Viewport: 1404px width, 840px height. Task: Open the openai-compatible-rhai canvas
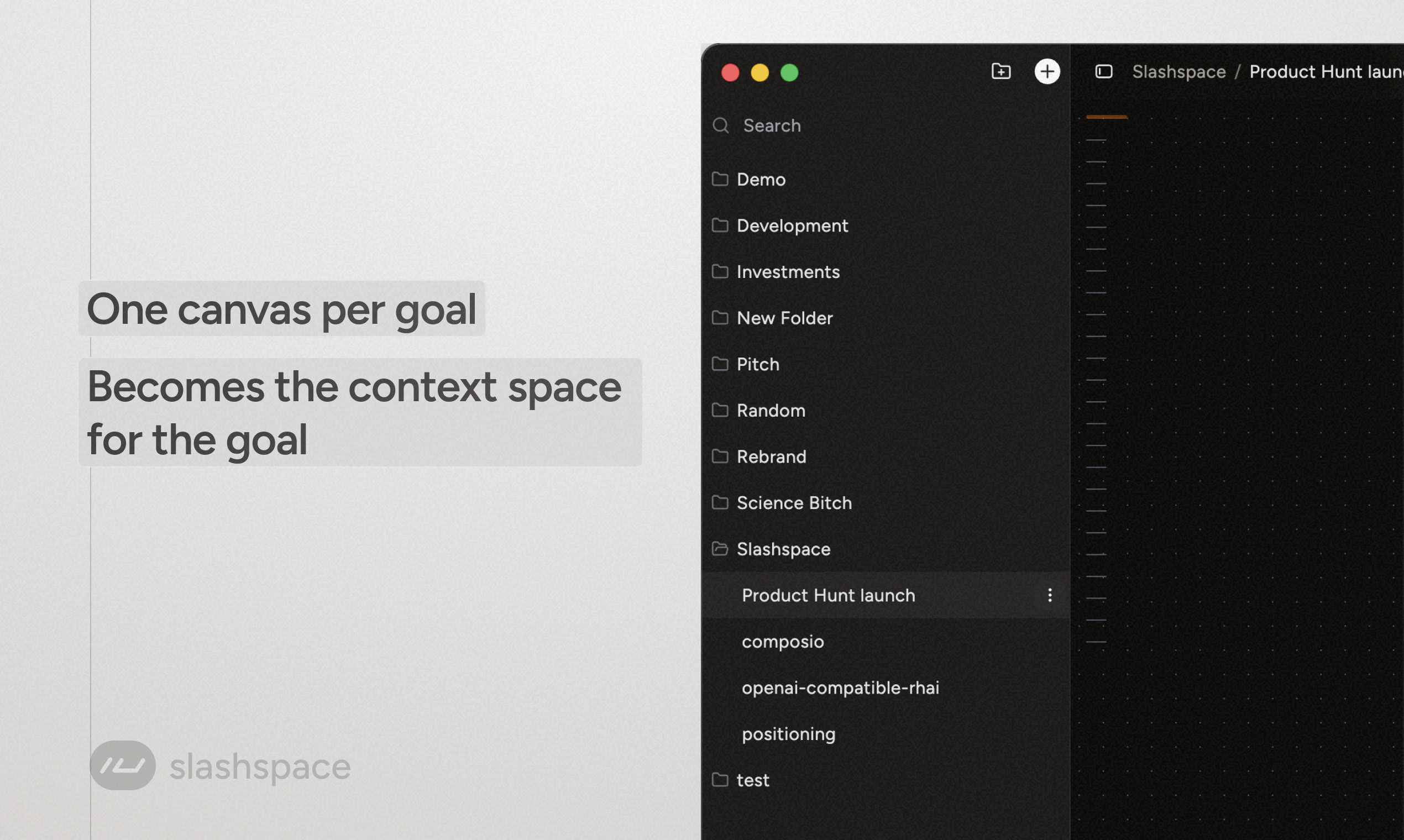coord(886,687)
